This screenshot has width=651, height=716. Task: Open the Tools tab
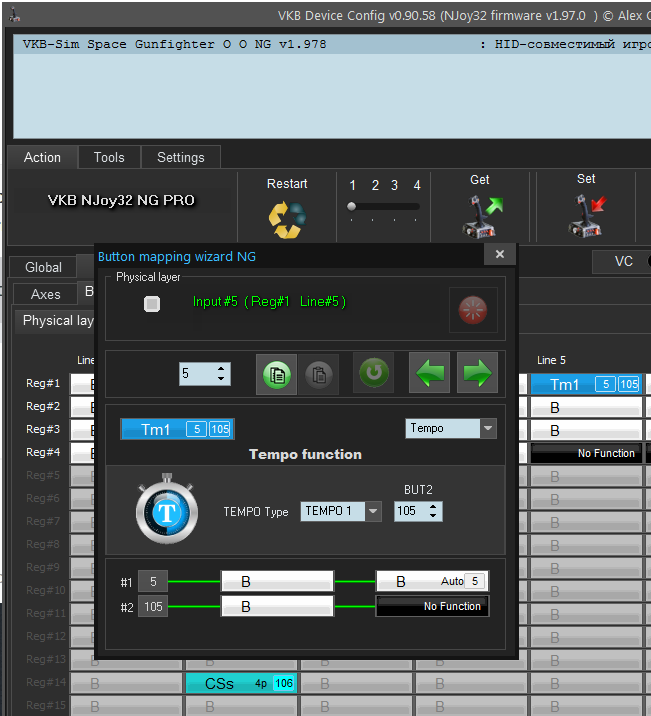tap(109, 158)
